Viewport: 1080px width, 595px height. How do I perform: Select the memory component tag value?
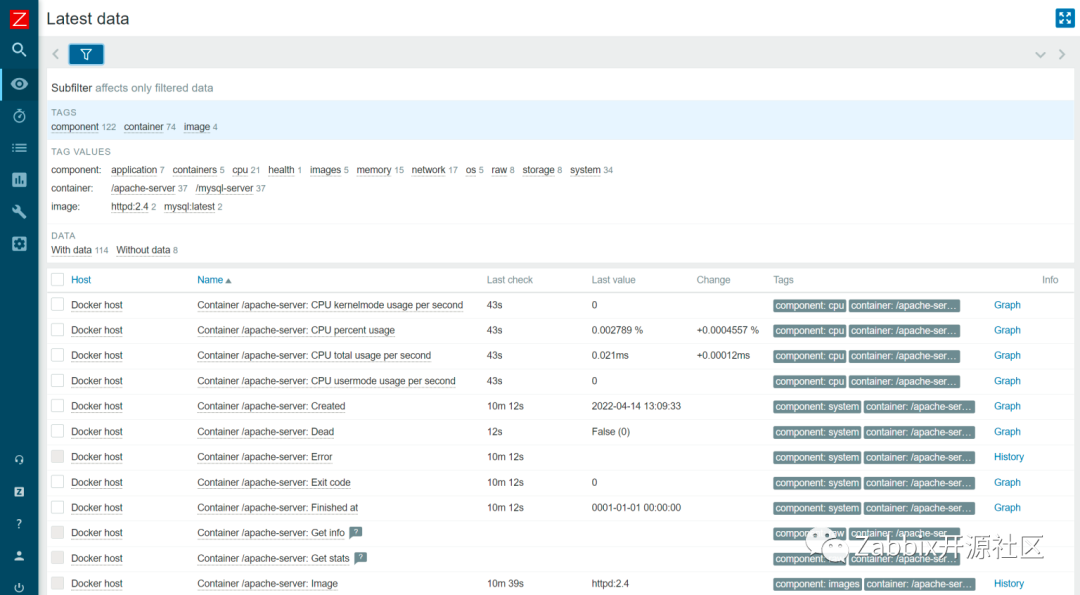click(x=373, y=169)
